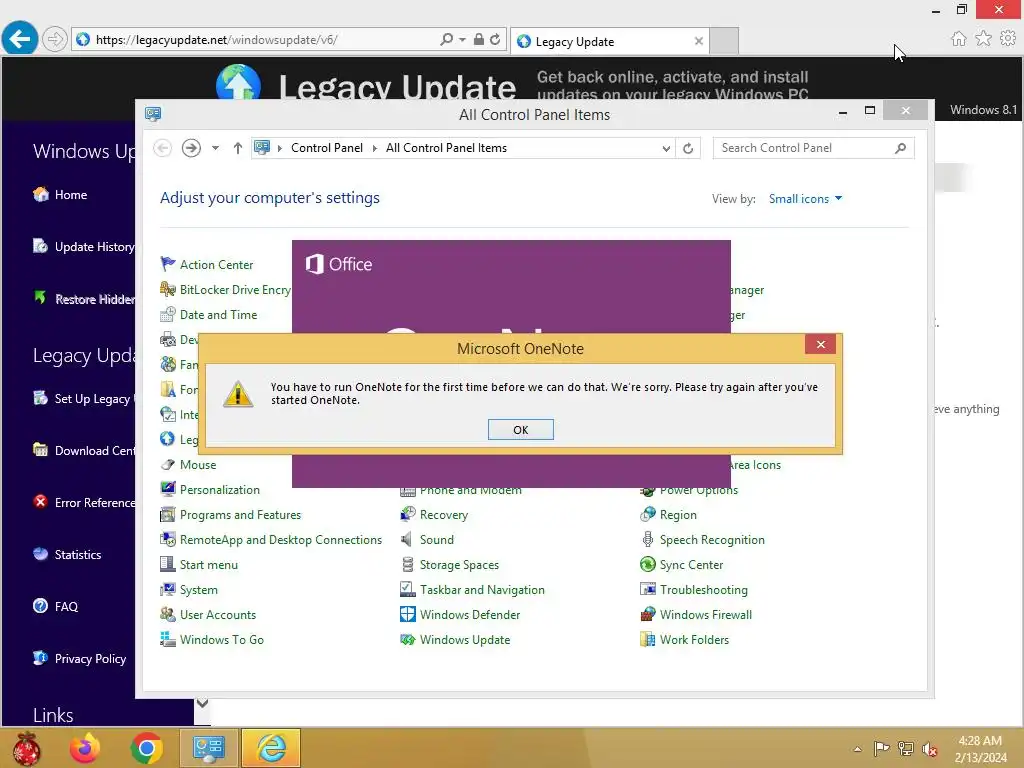This screenshot has width=1024, height=768.
Task: Click the Internet Explorer back button
Action: click(20, 39)
